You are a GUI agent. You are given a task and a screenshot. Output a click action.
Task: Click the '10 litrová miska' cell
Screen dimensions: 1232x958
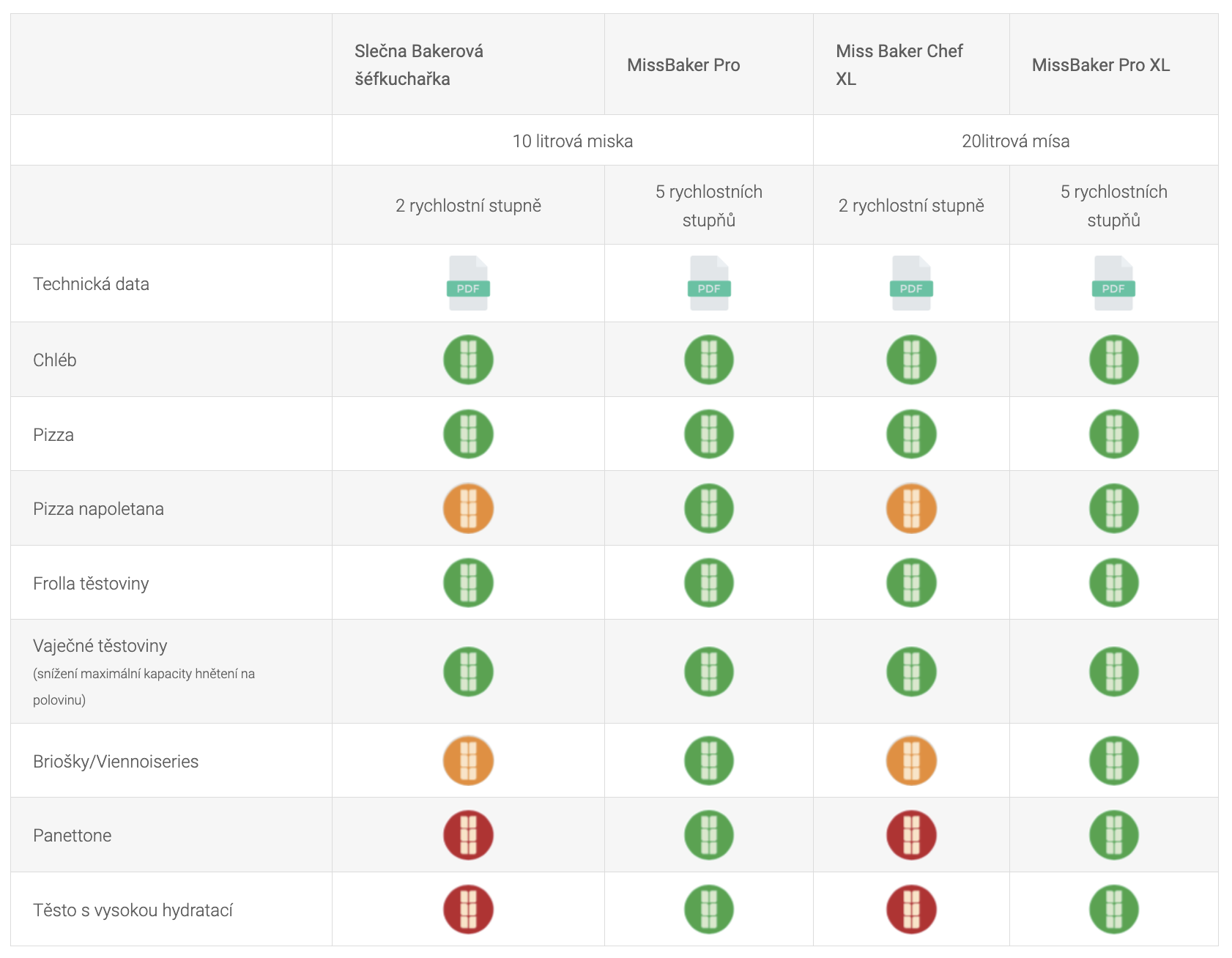[573, 141]
